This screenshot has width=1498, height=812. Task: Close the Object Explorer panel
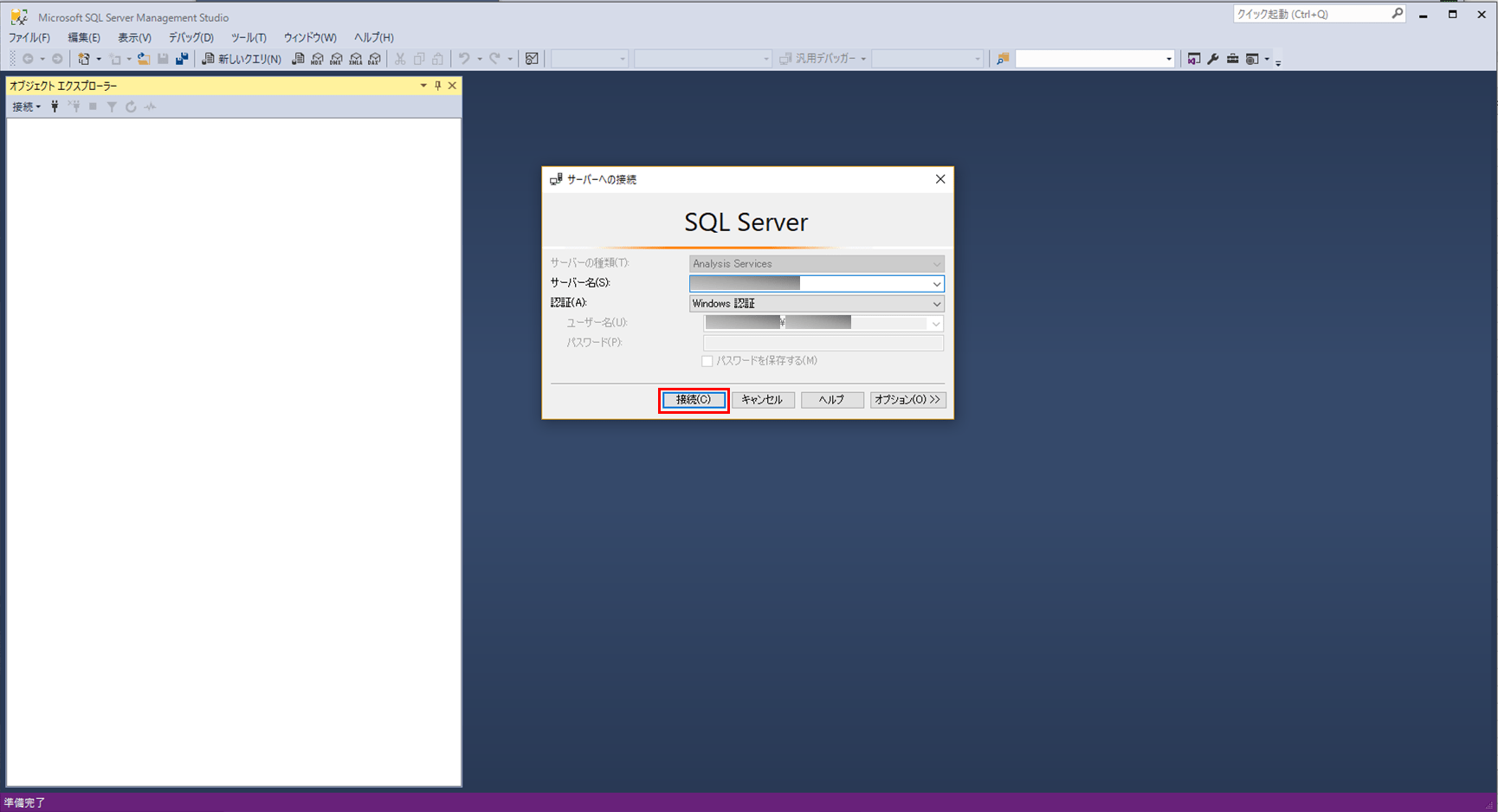(452, 86)
